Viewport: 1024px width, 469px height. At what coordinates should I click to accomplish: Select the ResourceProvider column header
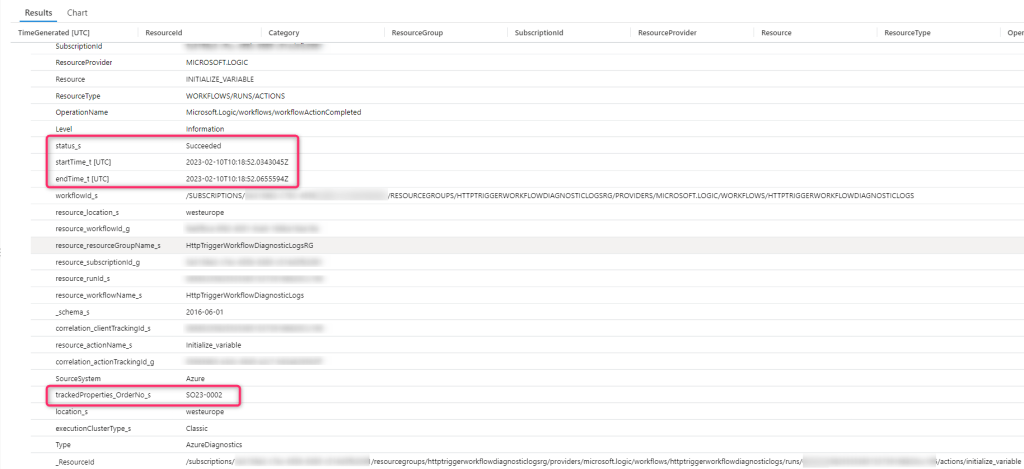click(667, 33)
